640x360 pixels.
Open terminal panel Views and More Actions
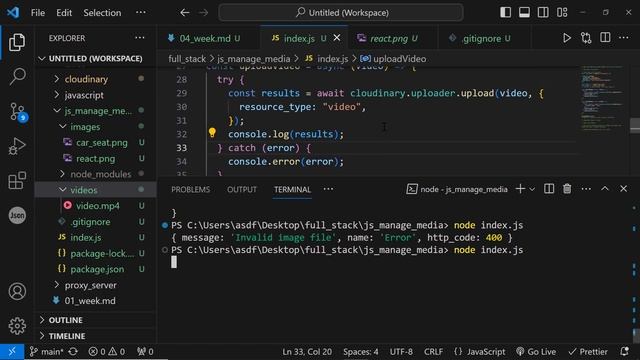586,189
